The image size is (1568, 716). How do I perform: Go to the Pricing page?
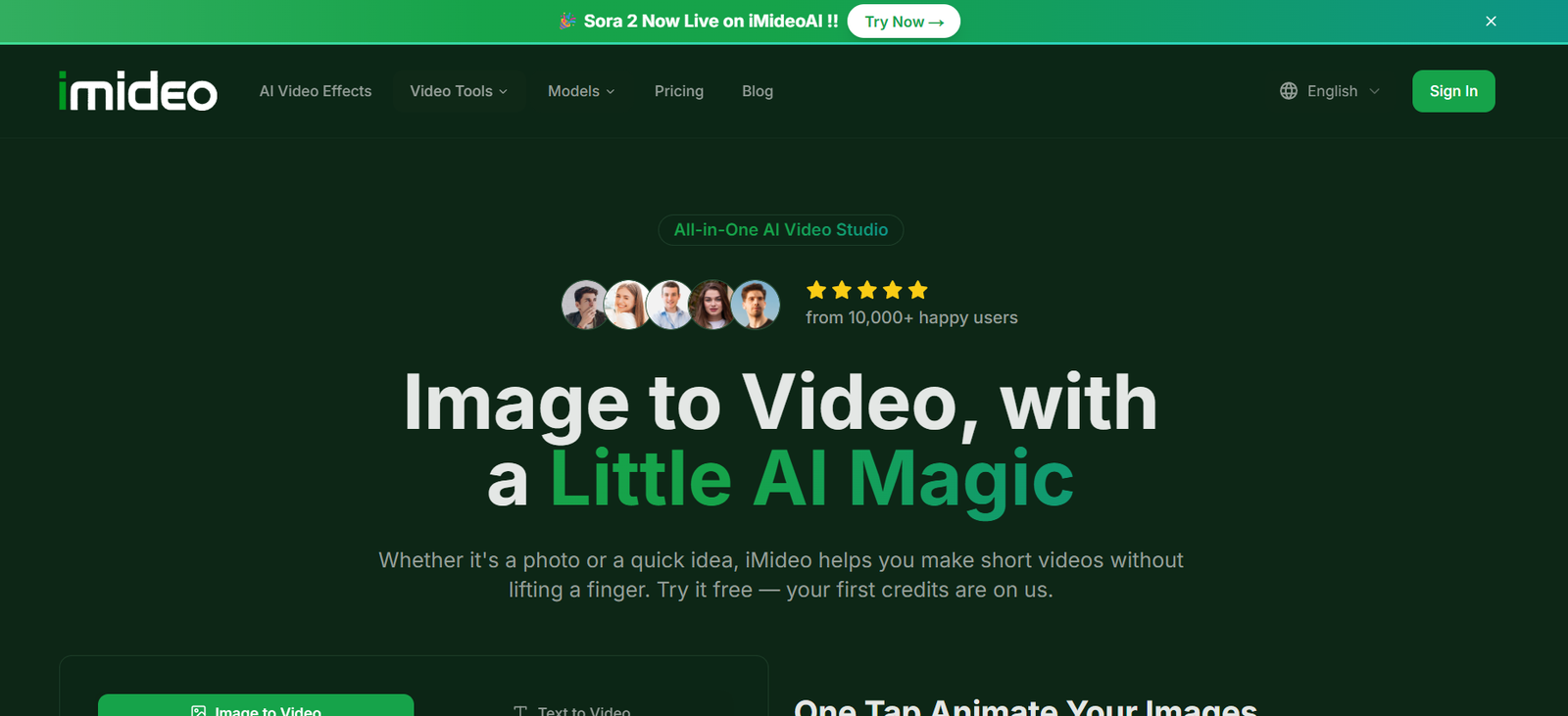(679, 91)
